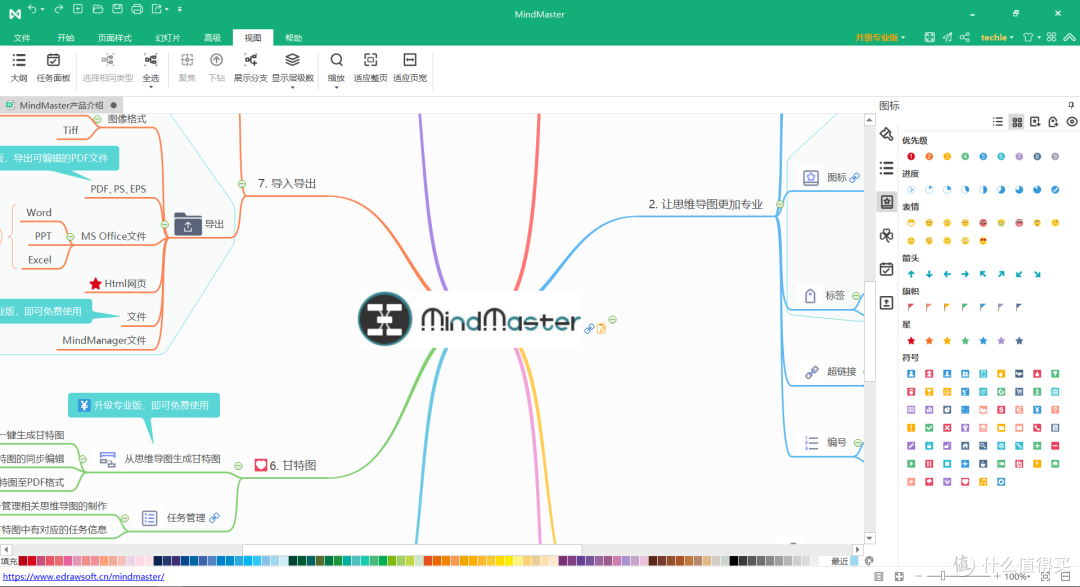Screen dimensions: 1080x587
Task: Insert the red flag icon
Action: click(x=911, y=307)
